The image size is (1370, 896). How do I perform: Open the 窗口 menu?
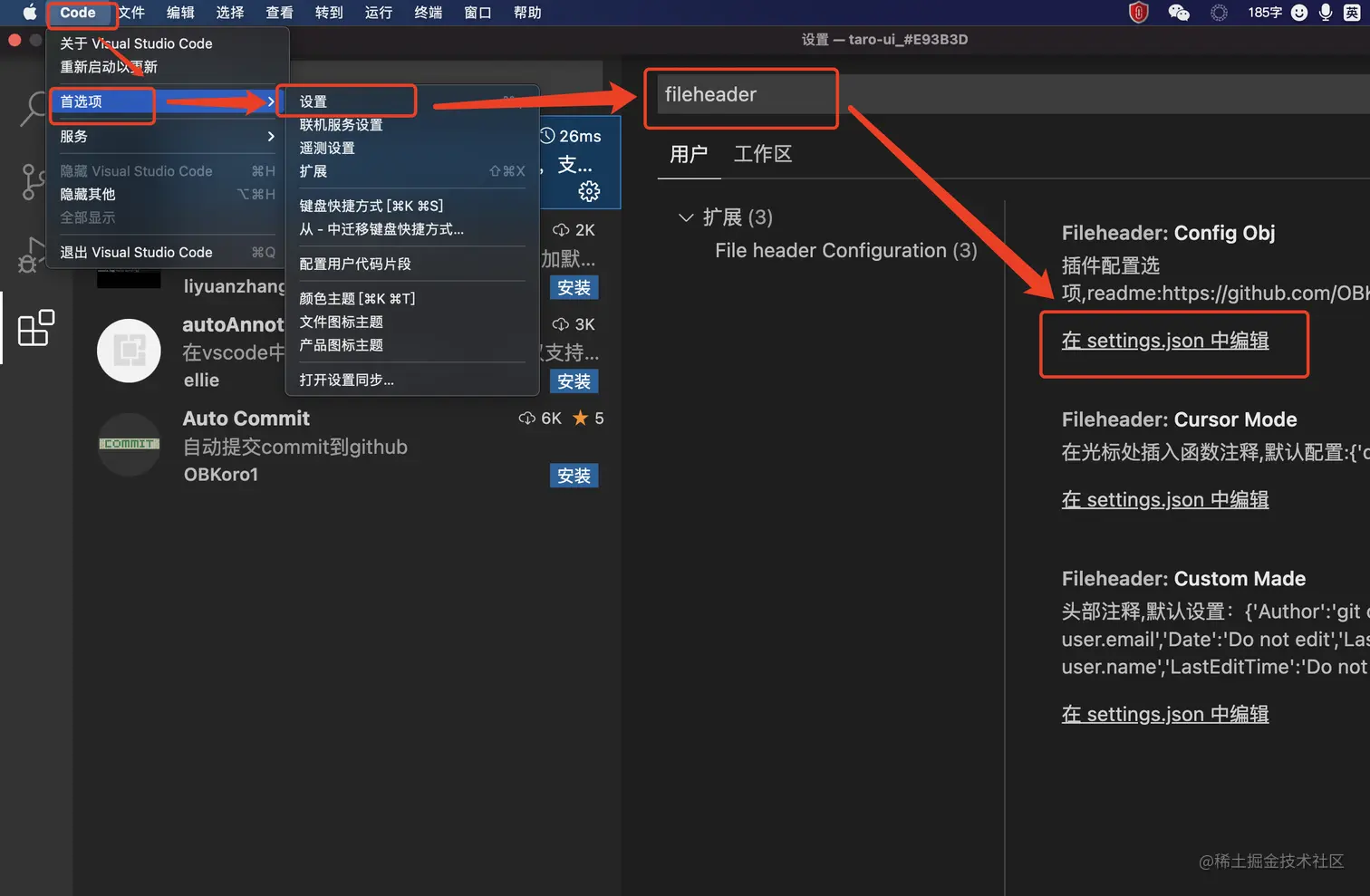[478, 13]
